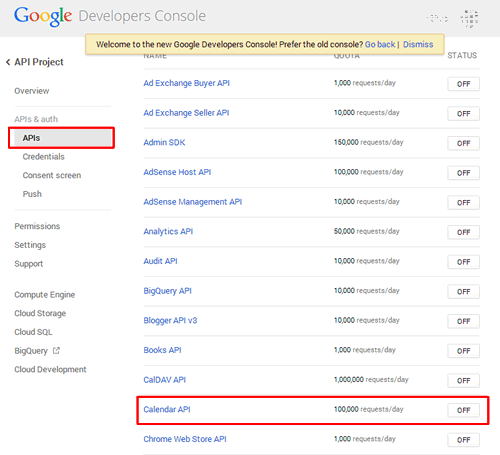500x455 pixels.
Task: Click Calendar API quota 100,000 requests/day
Action: (369, 409)
